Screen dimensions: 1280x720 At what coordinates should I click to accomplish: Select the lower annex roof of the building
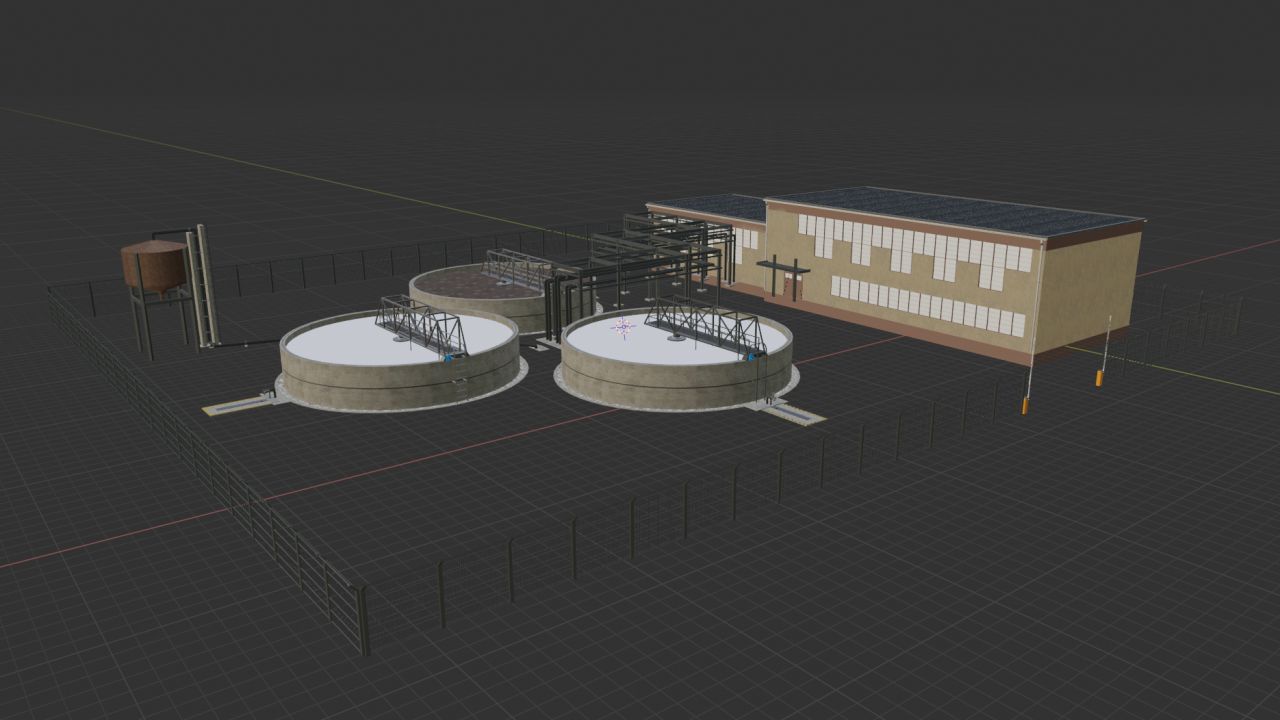tap(706, 207)
